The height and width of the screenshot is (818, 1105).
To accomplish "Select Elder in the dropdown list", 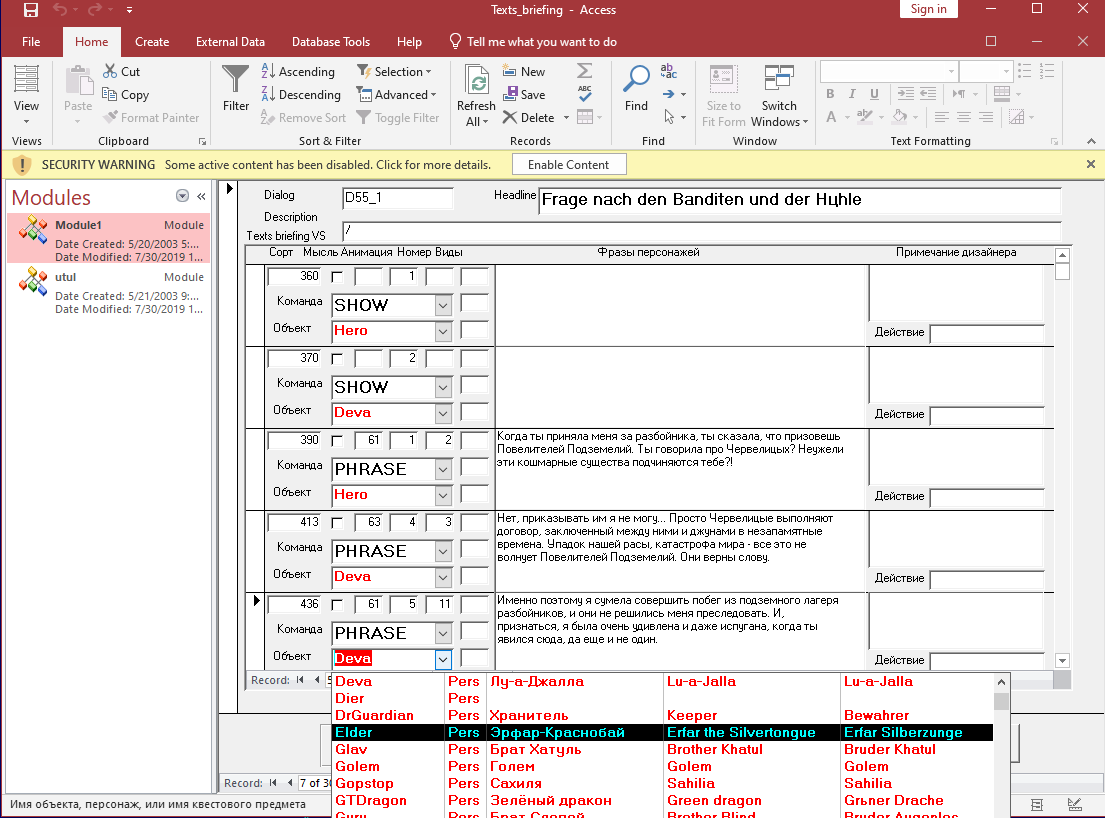I will coord(354,733).
